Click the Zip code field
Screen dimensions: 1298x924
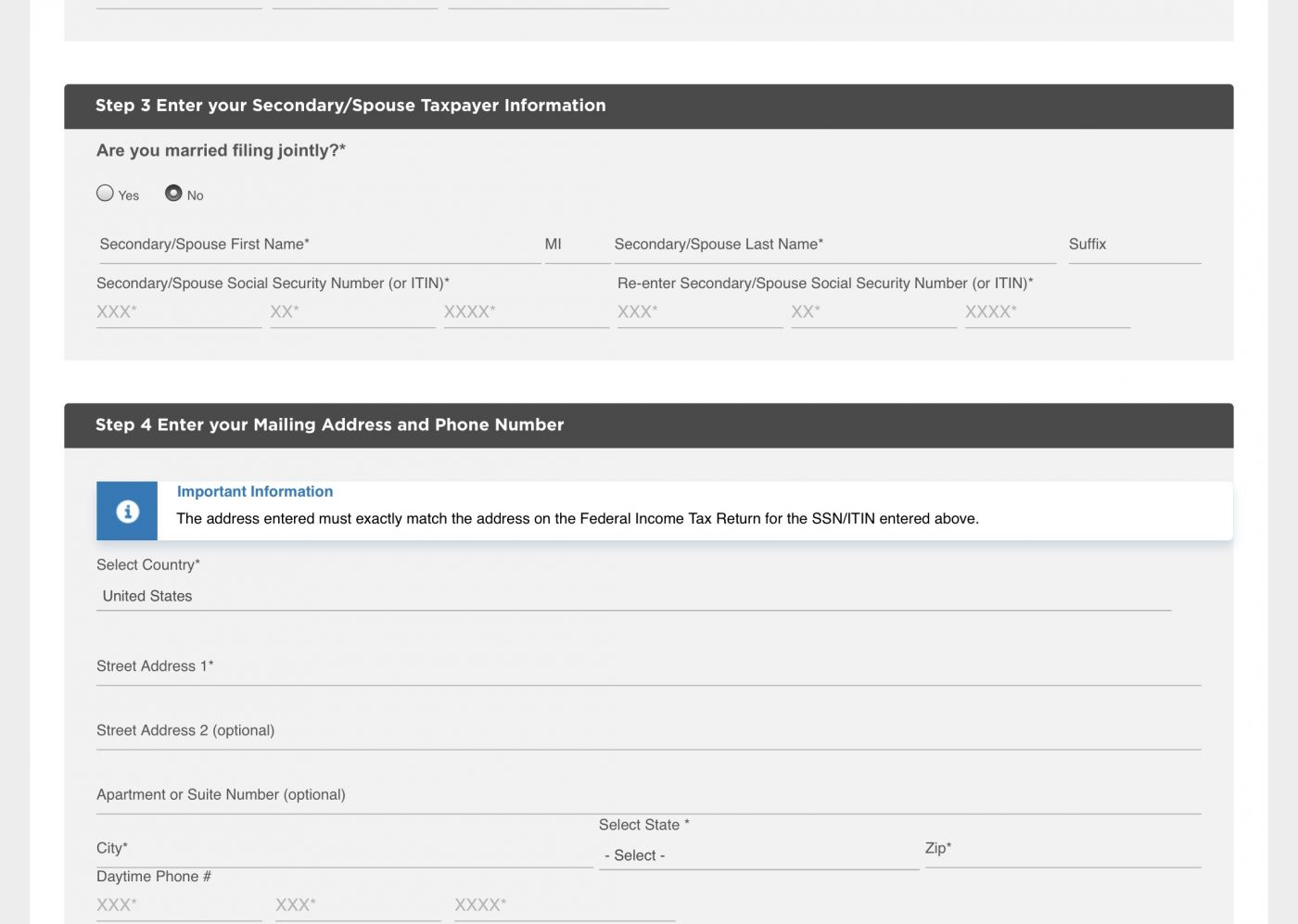(x=1062, y=849)
